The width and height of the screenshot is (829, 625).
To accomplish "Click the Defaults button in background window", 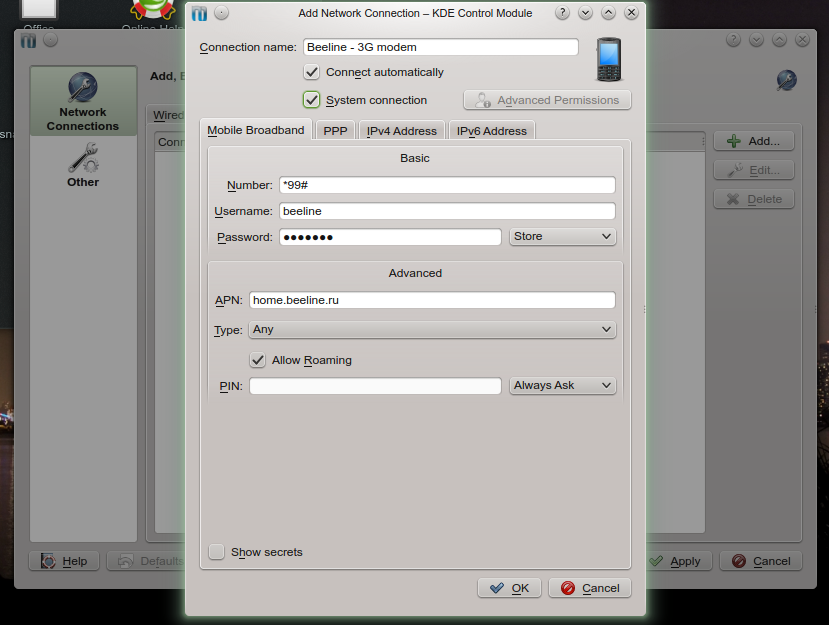I will coord(146,561).
